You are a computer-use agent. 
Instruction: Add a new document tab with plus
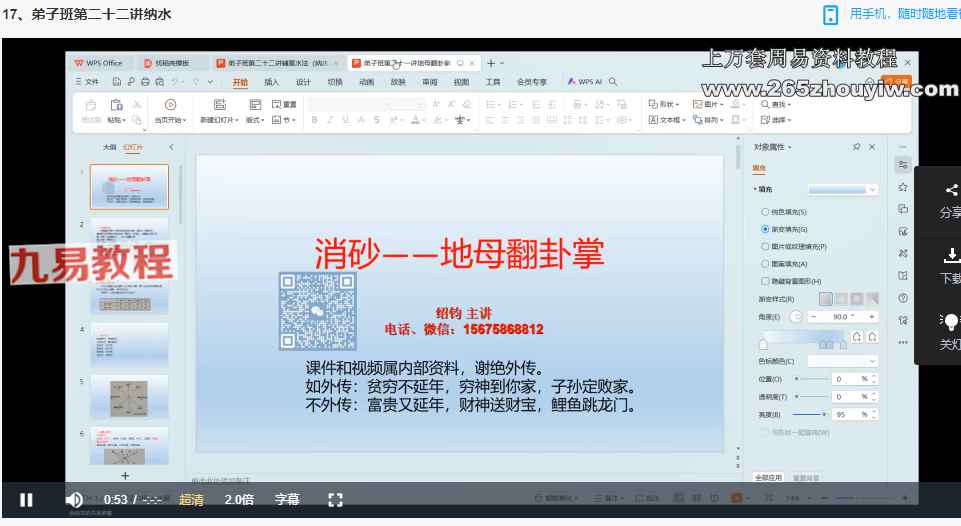(491, 63)
